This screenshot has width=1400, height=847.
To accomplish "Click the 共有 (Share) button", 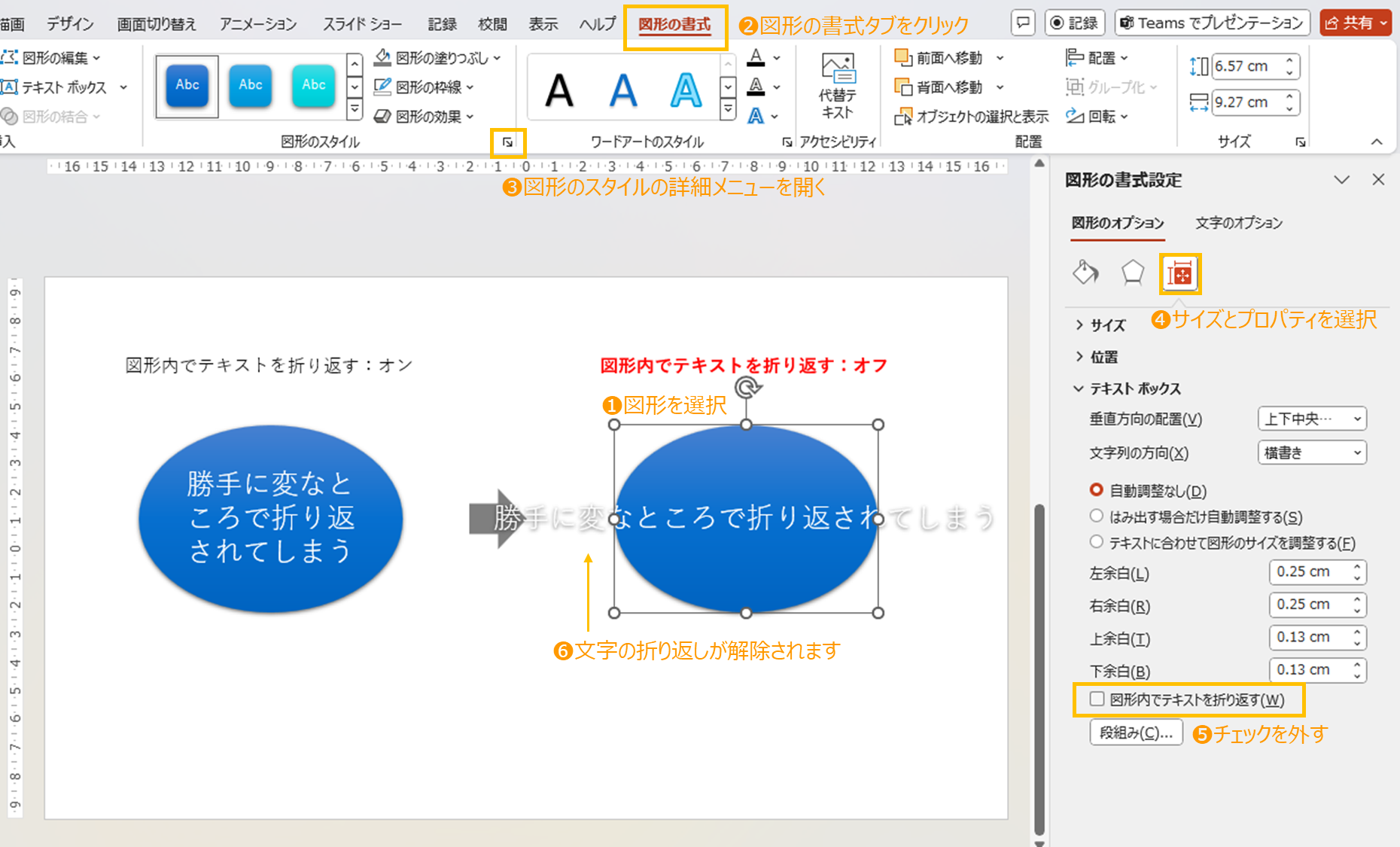I will click(1355, 23).
